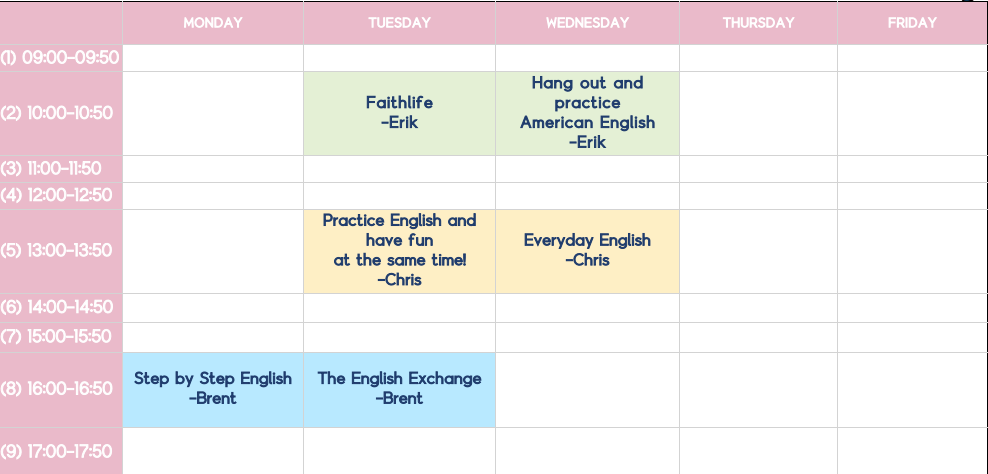
Task: Click the 16:00-16:50 period label
Action: [x=60, y=388]
